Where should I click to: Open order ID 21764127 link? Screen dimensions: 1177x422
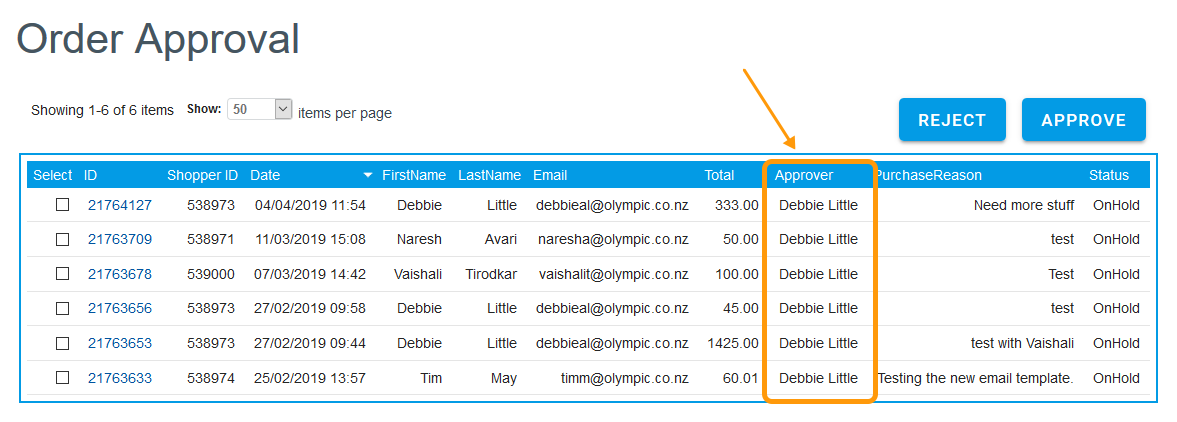click(120, 205)
